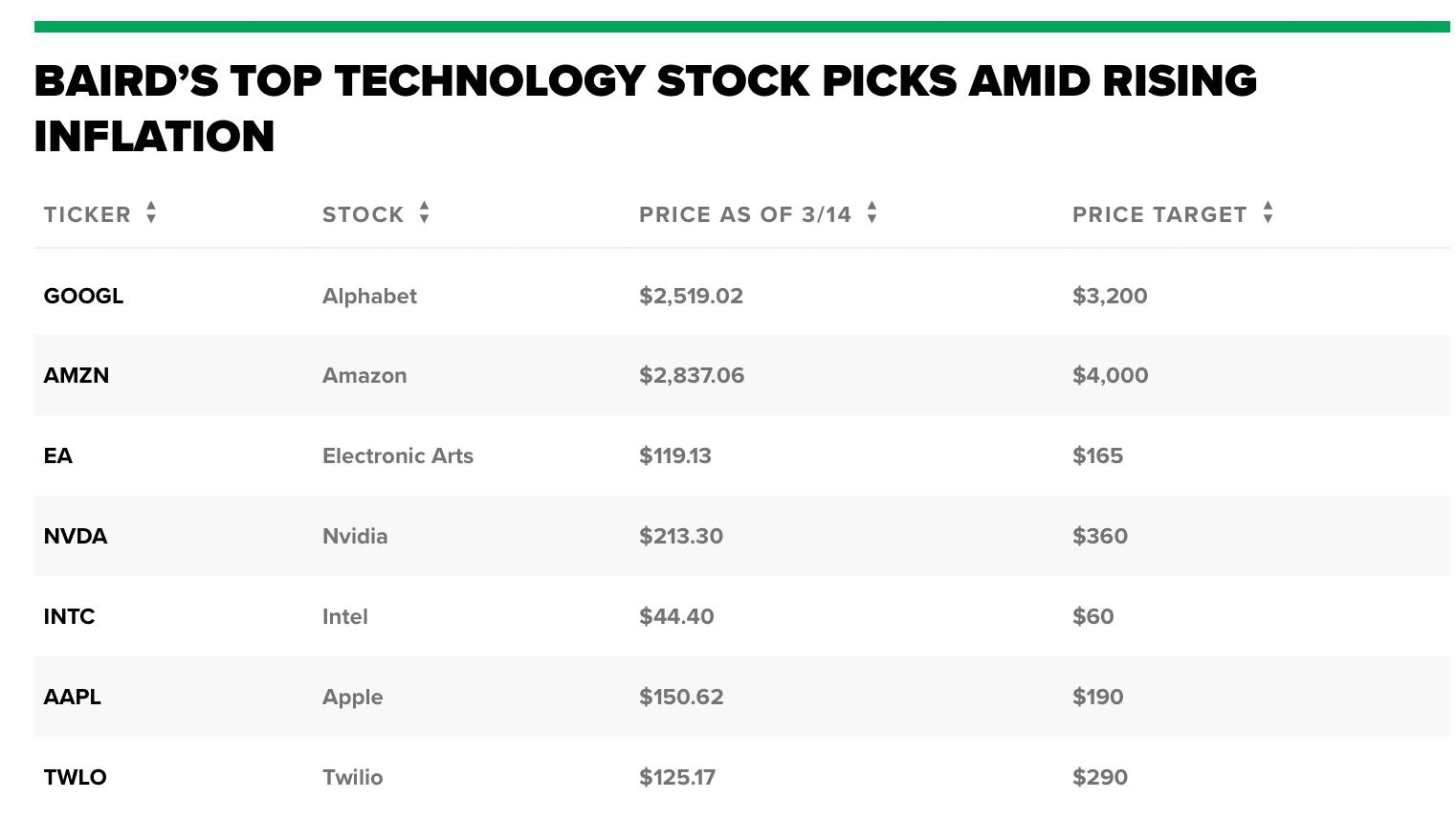Click the descending sort arrow on TICKER column
The height and width of the screenshot is (821, 1456).
[151, 221]
